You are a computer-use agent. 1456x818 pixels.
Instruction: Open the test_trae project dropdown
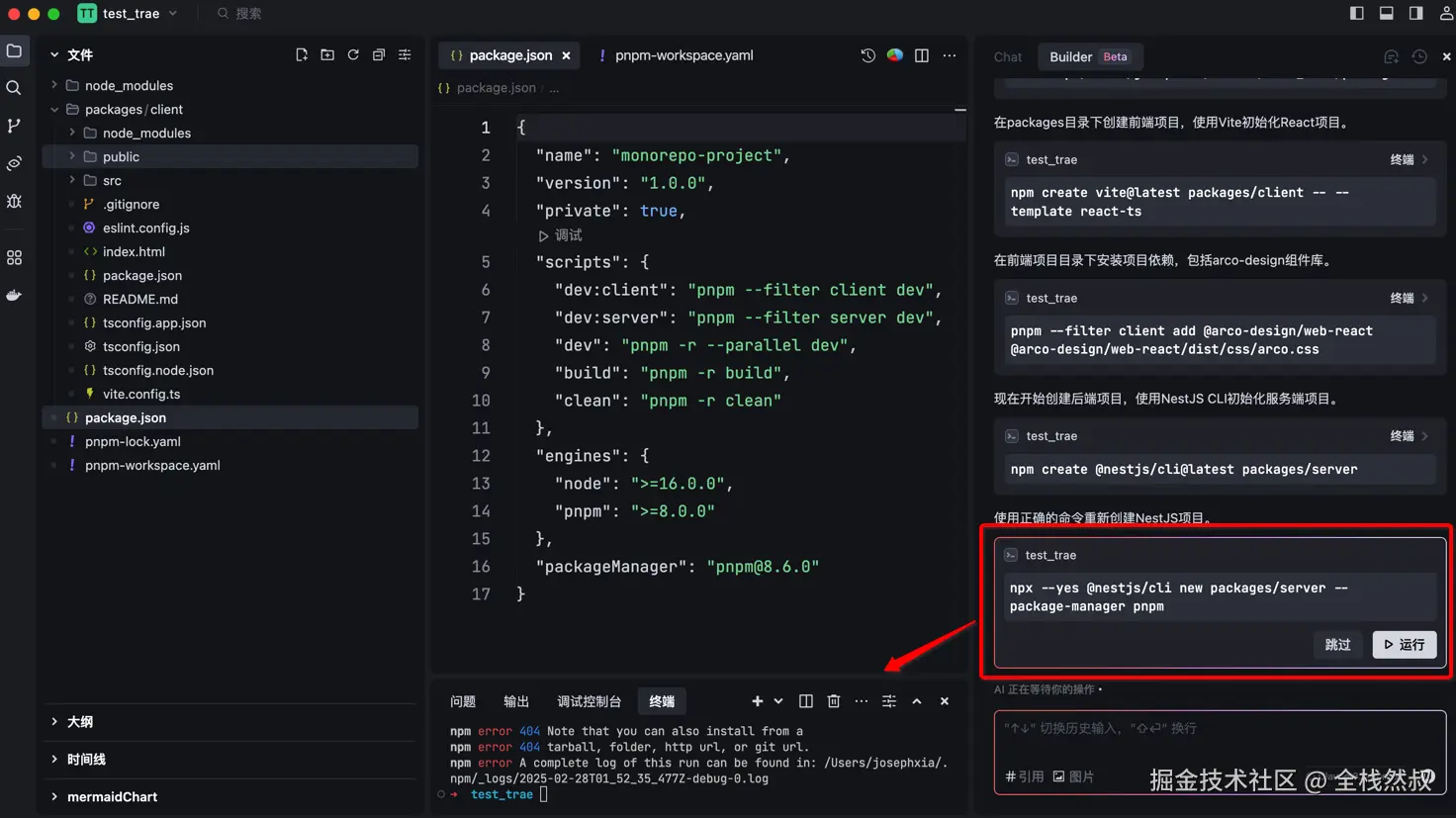click(x=129, y=14)
